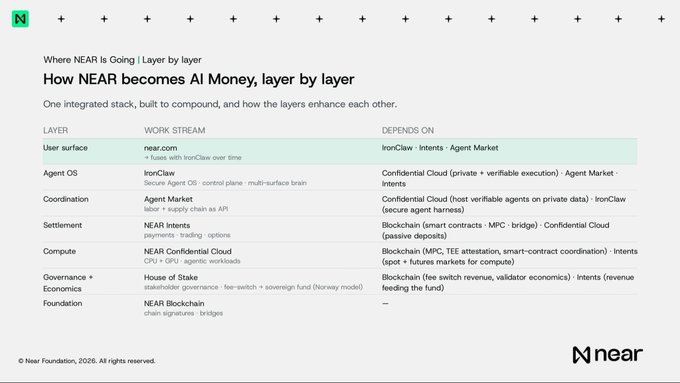
Task: Click the LAYER column header
Action: (x=56, y=130)
